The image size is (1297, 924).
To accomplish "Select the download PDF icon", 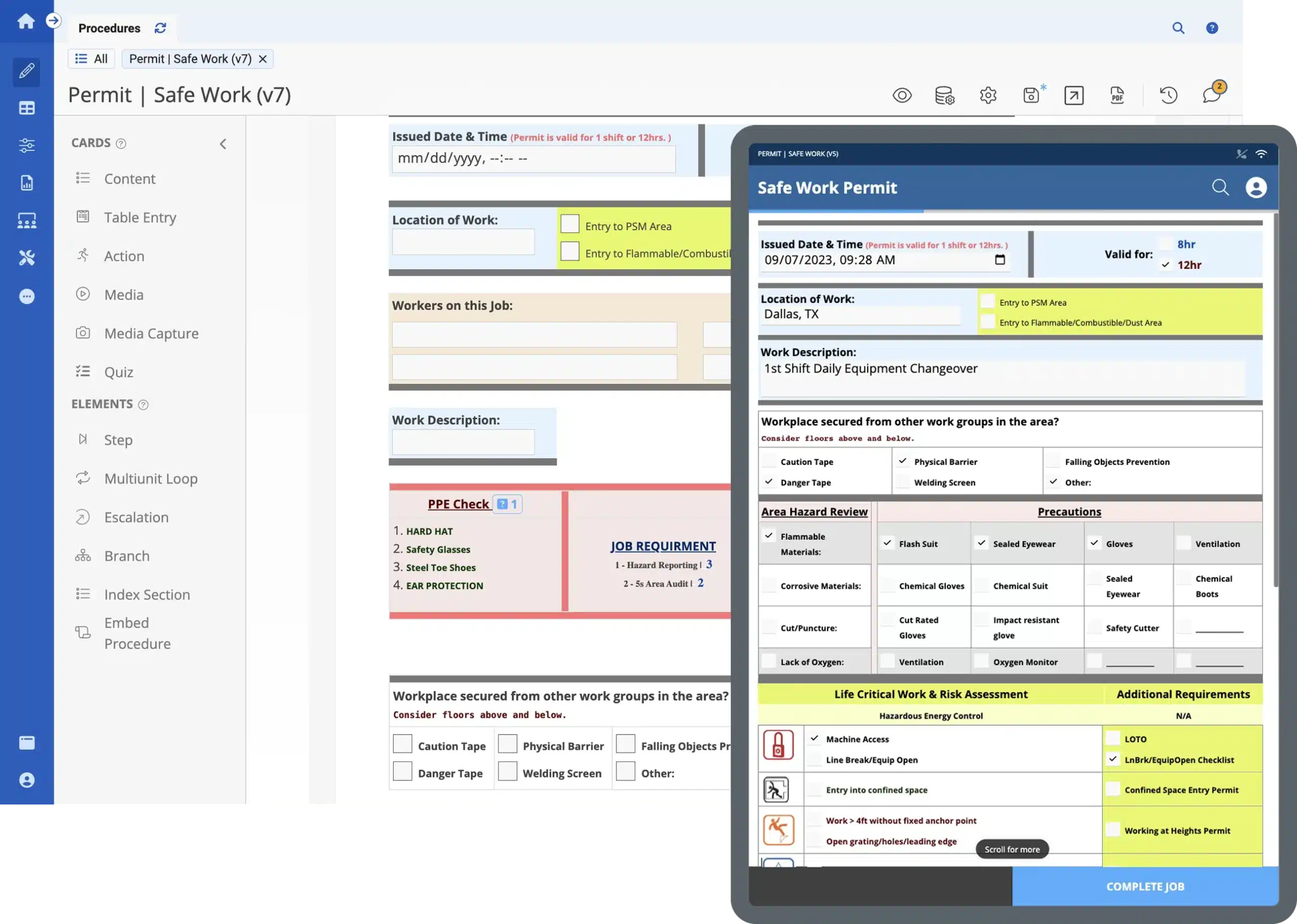I will pyautogui.click(x=1117, y=94).
